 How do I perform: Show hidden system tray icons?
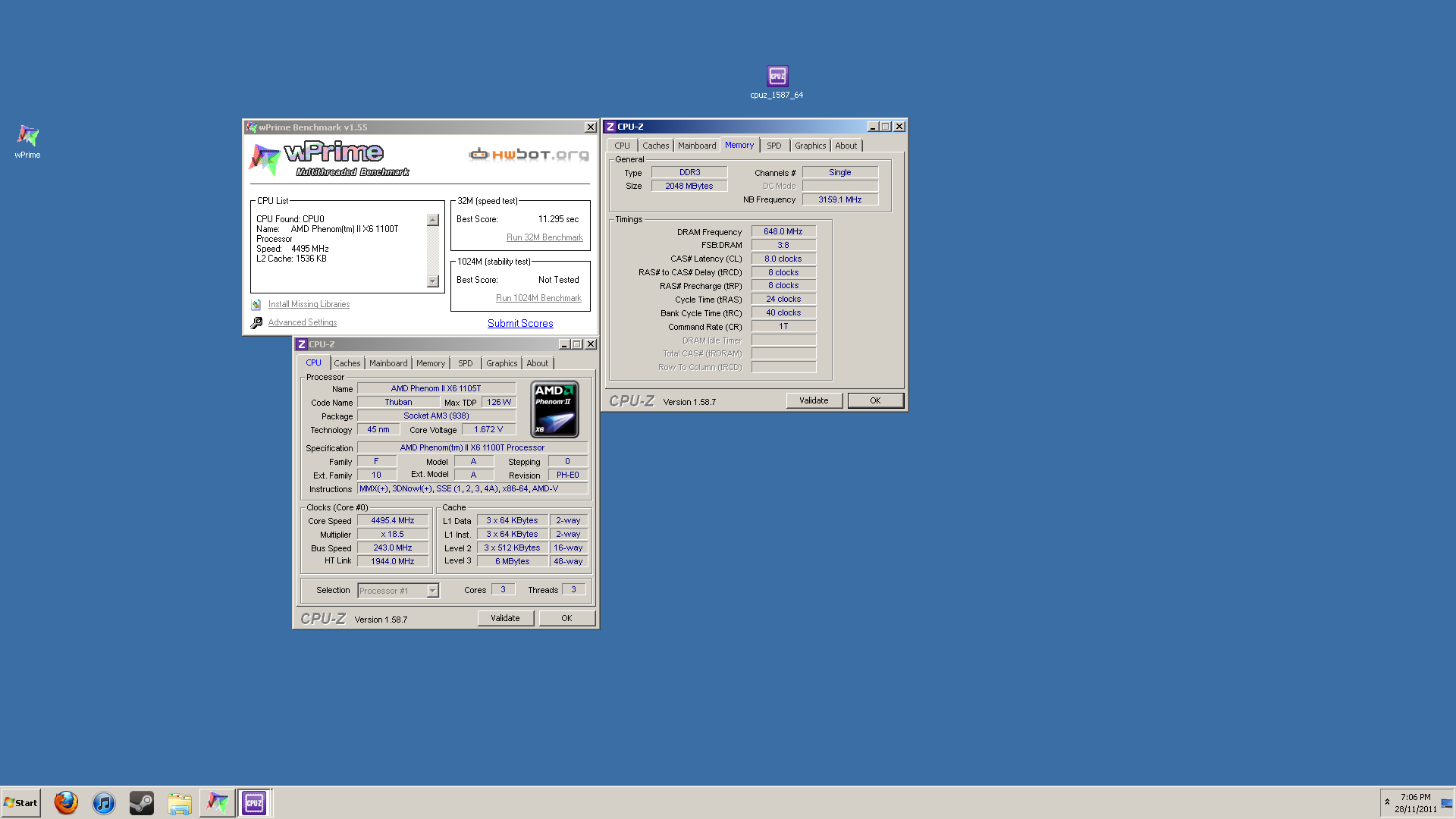click(1387, 802)
